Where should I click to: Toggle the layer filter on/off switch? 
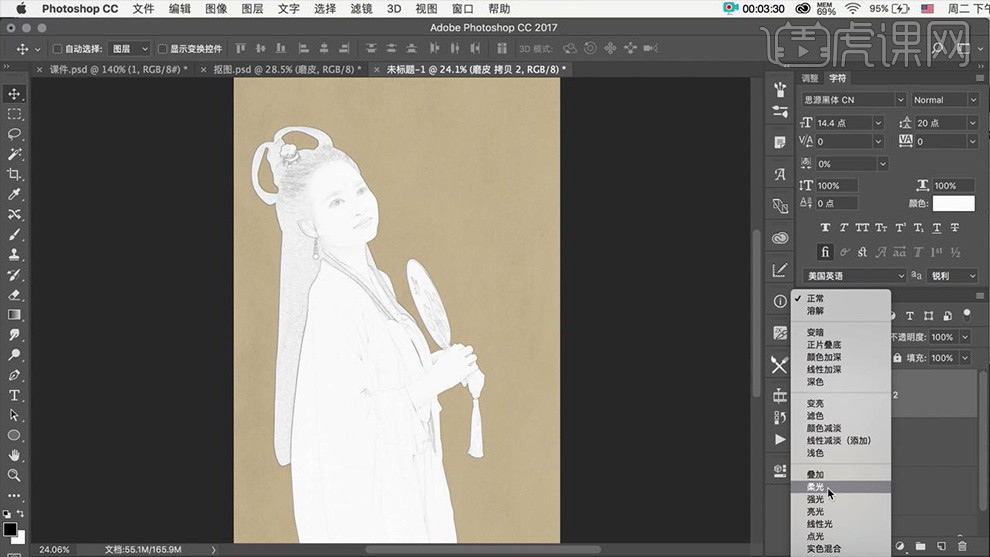967,314
